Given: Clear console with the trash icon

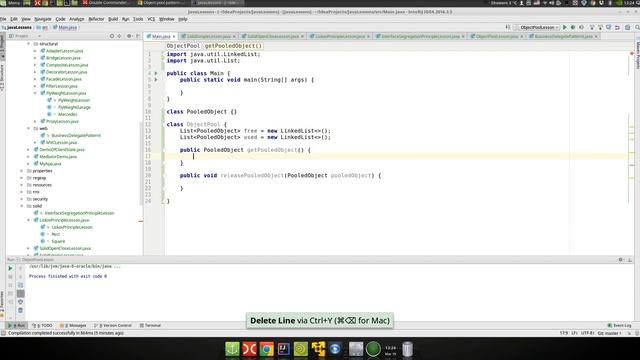Looking at the screenshot, I should pos(20,311).
